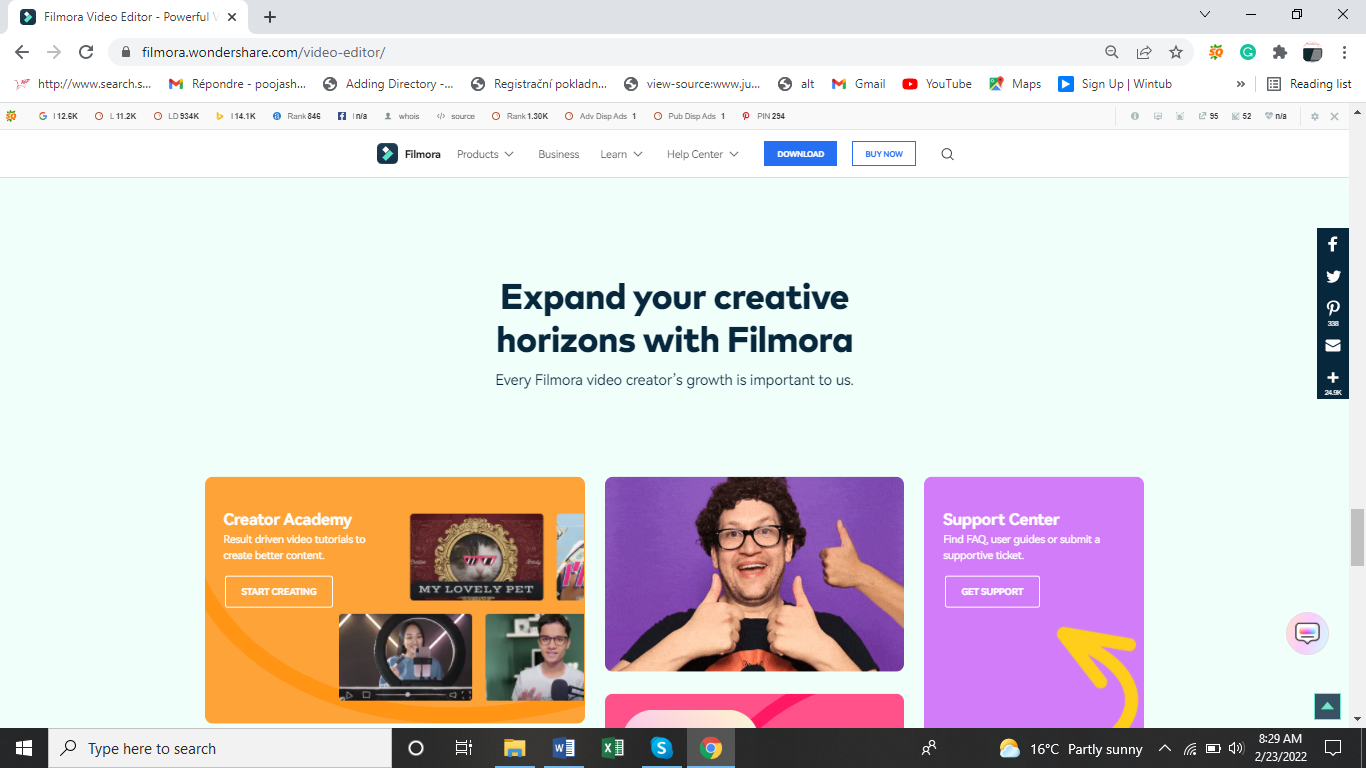The height and width of the screenshot is (768, 1366).
Task: Expand the Help Center dropdown menu
Action: pos(703,154)
